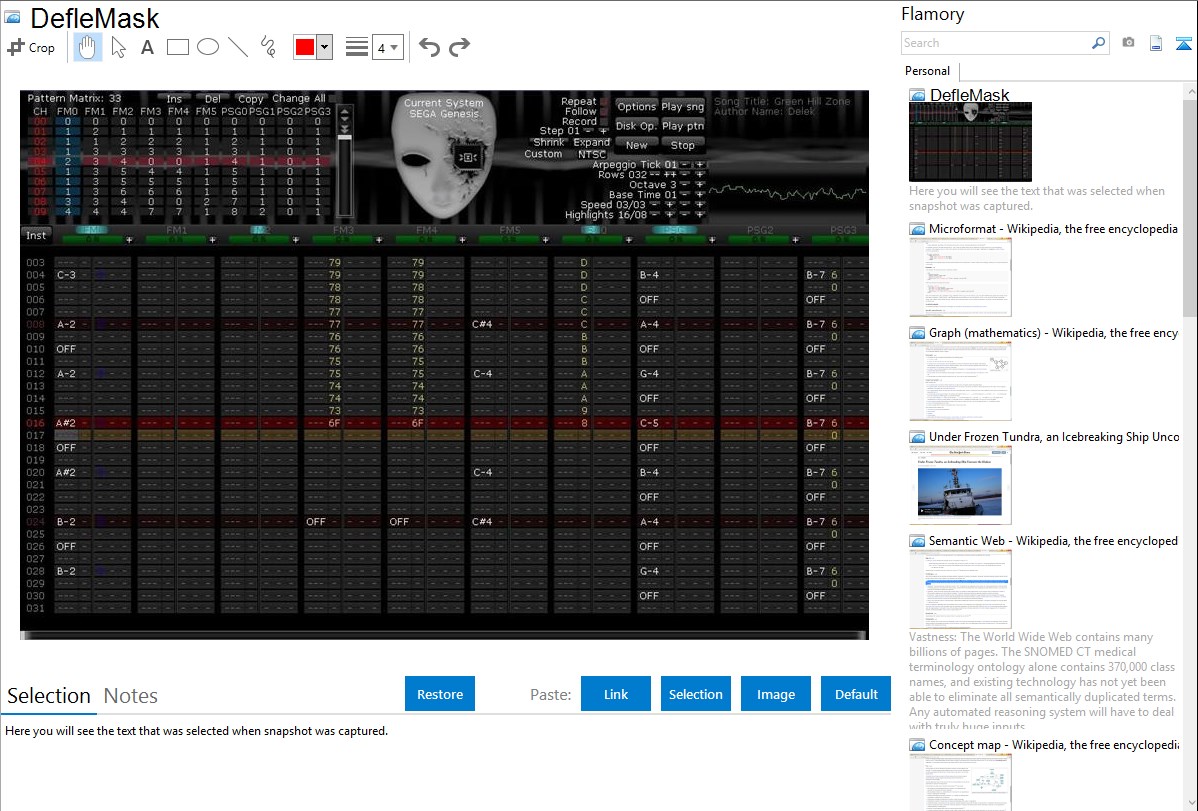Click the icon beside Under Frozen Tundra entry

pos(917,437)
